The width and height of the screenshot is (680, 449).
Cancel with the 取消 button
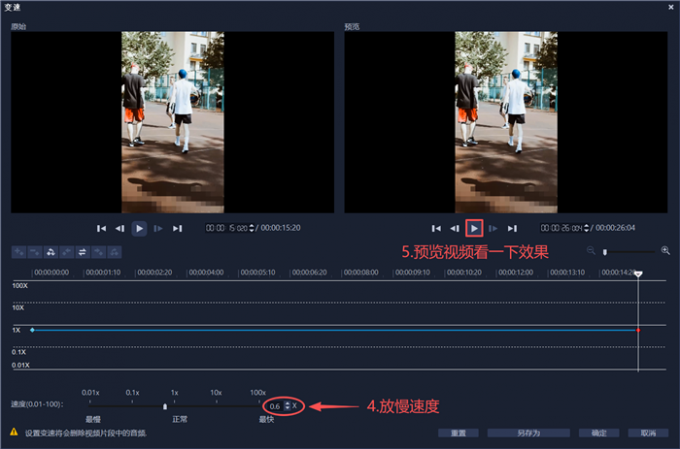pyautogui.click(x=648, y=433)
